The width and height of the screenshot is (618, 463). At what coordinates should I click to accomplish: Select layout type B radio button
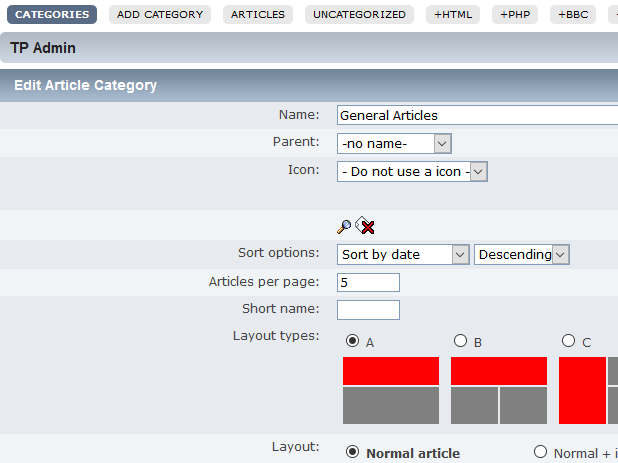pyautogui.click(x=461, y=341)
